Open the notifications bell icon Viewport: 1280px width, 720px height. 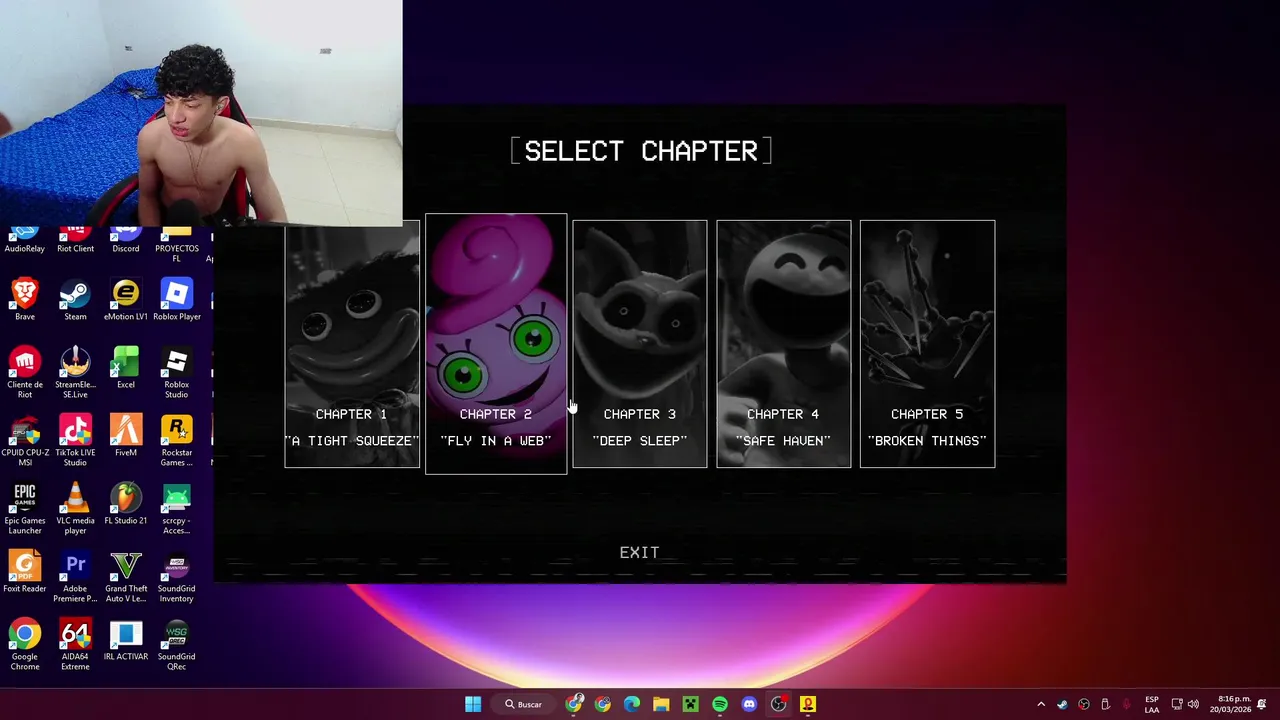1263,704
